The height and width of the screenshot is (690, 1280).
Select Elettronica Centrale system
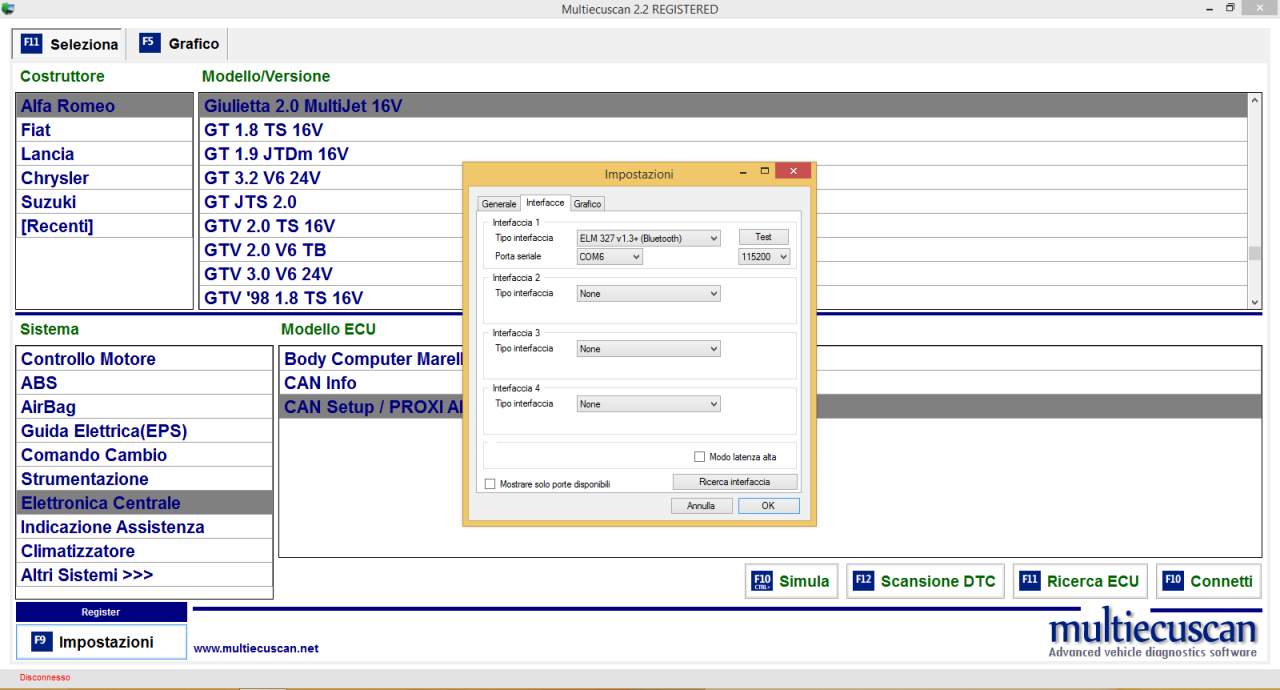coord(145,503)
